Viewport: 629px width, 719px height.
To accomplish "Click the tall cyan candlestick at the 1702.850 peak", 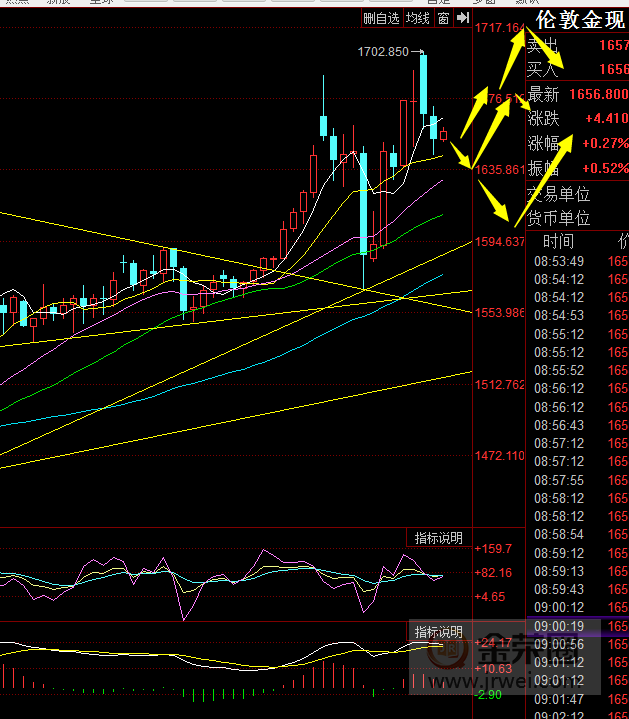I will pos(423,84).
